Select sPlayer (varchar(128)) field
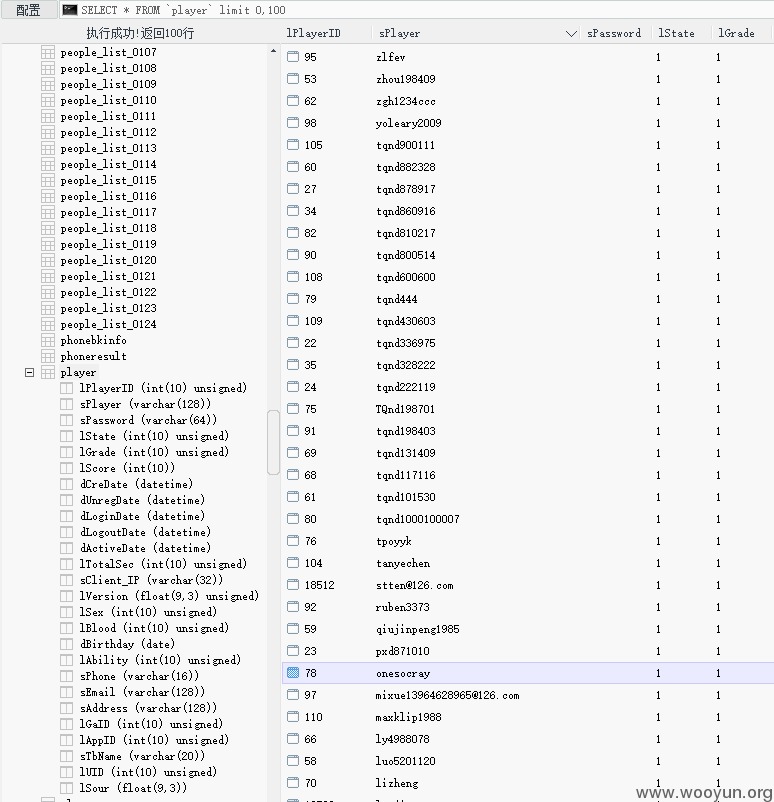Screen dimensions: 774x802 tap(145, 405)
